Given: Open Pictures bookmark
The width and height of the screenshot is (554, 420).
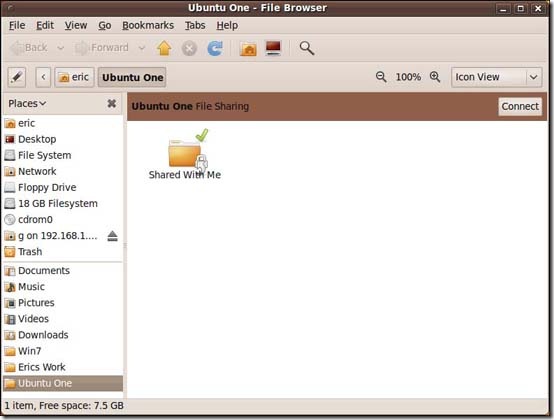Looking at the screenshot, I should (63, 303).
